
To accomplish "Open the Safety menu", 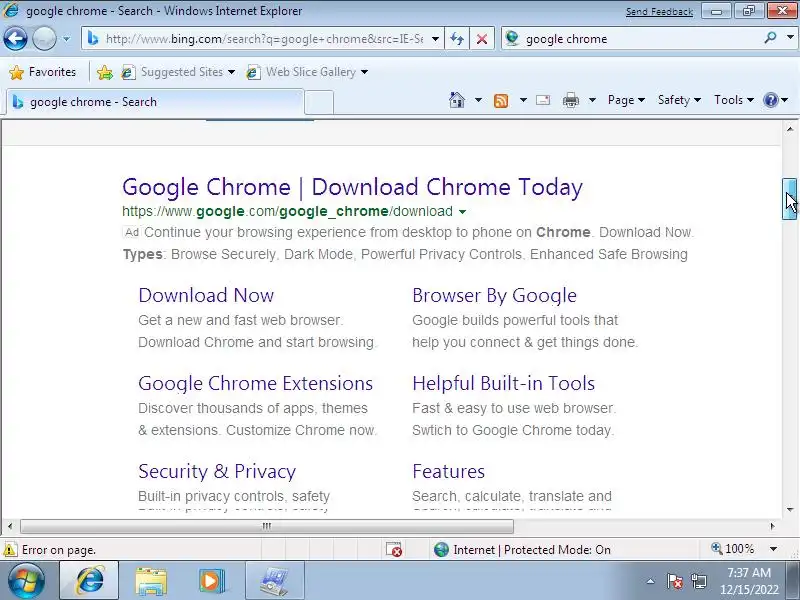I will tap(679, 100).
